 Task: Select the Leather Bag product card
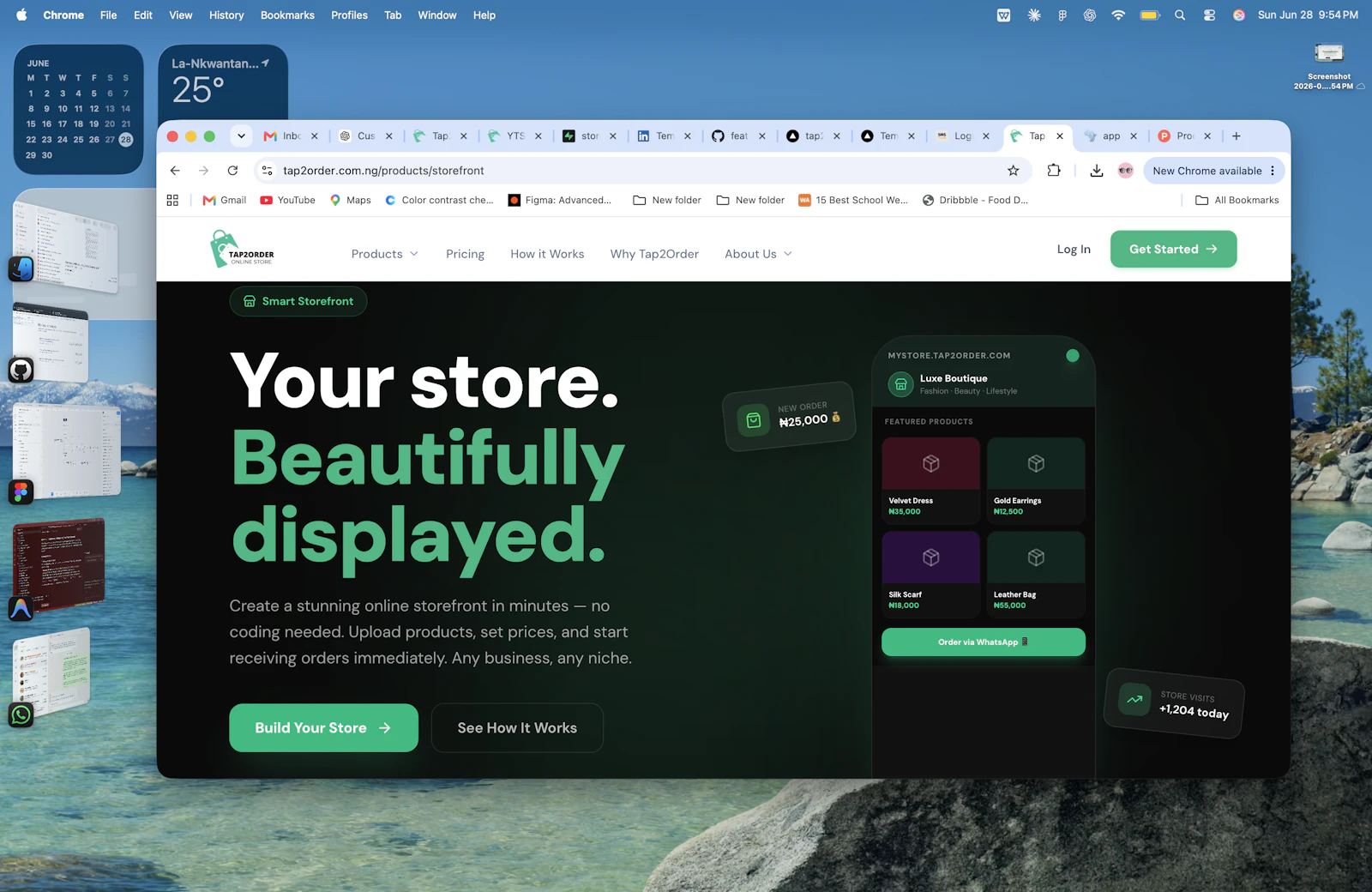tap(1036, 575)
